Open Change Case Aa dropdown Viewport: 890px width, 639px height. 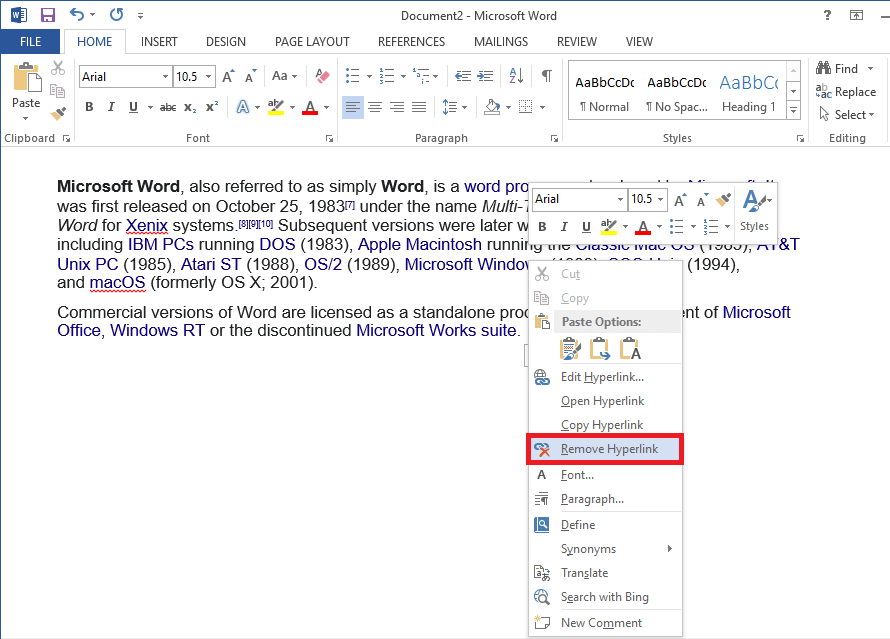point(284,76)
